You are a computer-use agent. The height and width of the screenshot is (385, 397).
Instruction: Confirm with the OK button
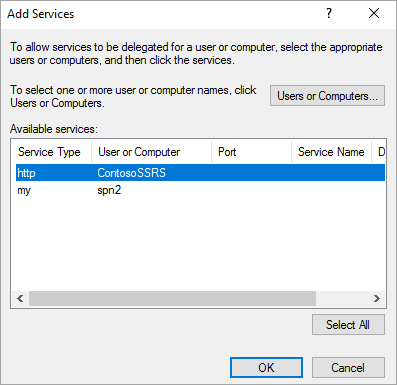pos(266,368)
